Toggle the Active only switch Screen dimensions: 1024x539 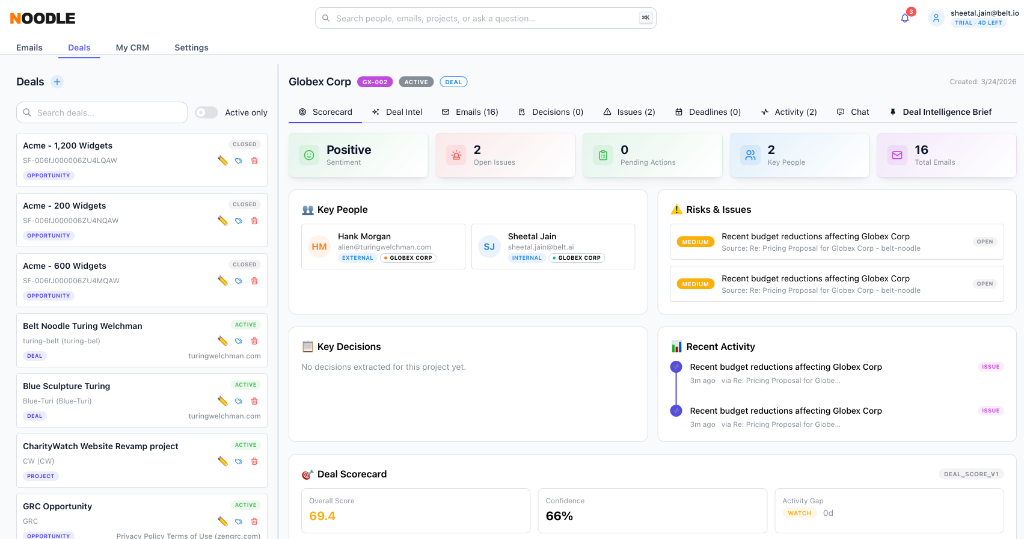pyautogui.click(x=206, y=112)
